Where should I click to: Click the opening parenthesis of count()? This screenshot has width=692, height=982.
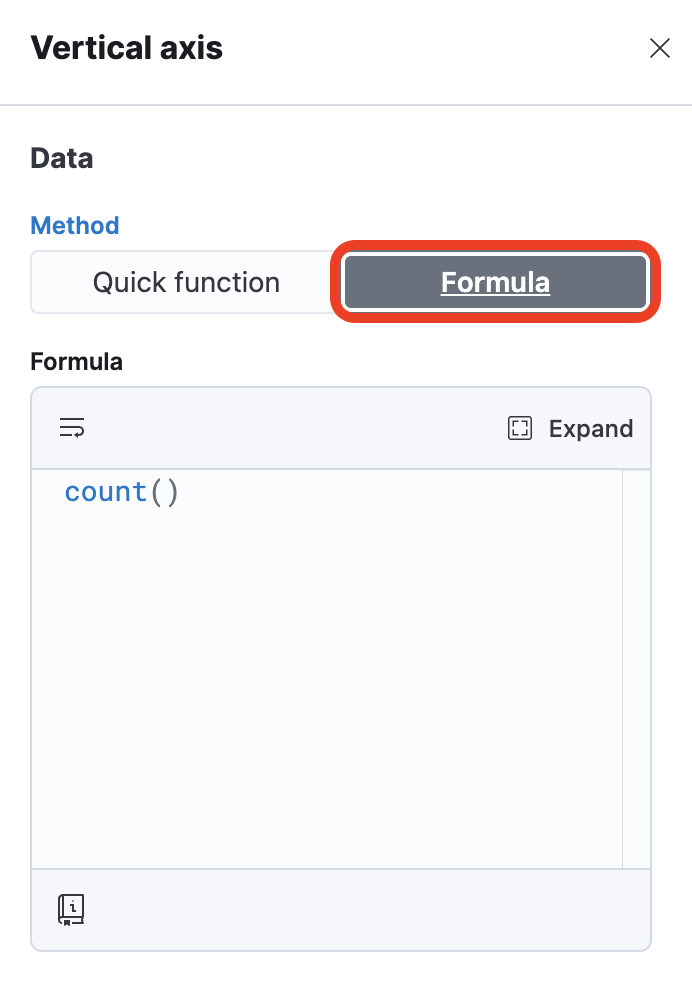(157, 492)
